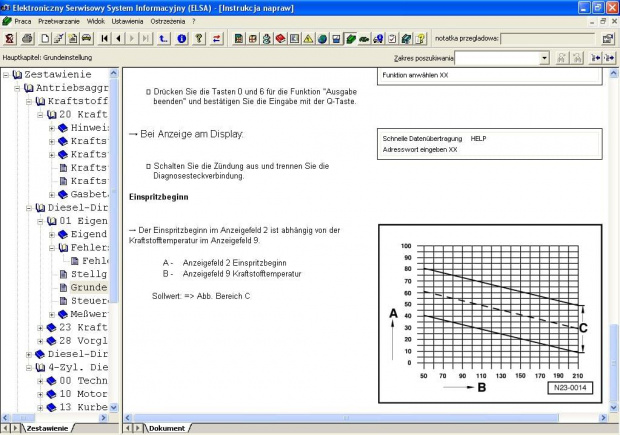The width and height of the screenshot is (620, 435).
Task: Click the yellow warning triangle icon
Action: tap(308, 38)
